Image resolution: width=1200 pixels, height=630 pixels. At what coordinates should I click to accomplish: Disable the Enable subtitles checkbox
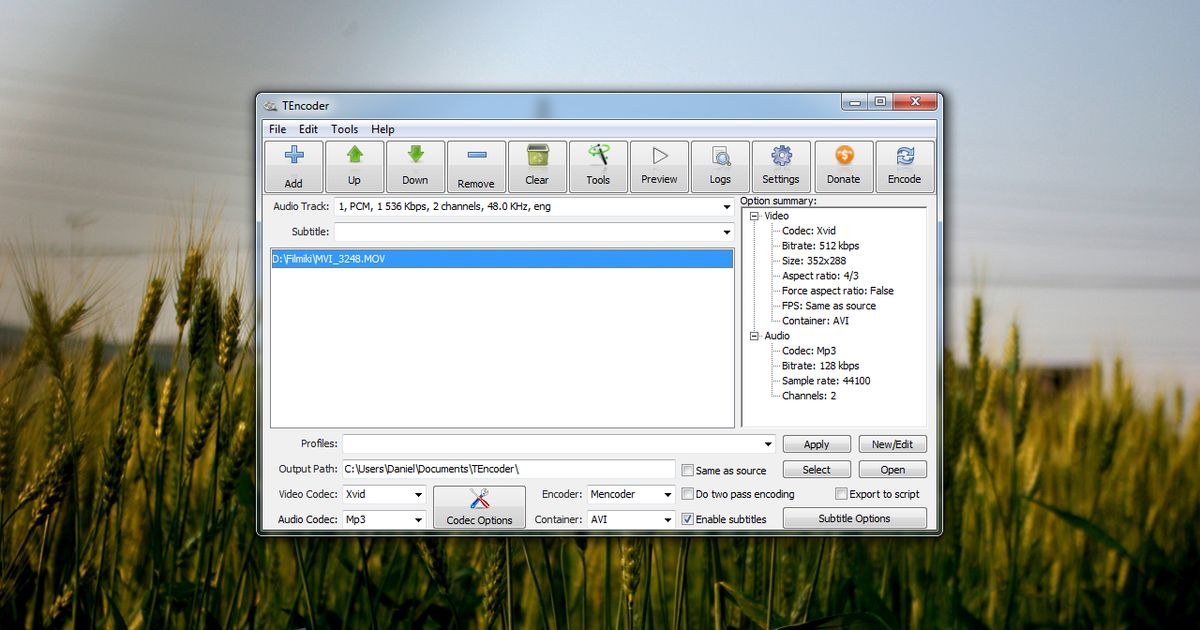point(688,519)
